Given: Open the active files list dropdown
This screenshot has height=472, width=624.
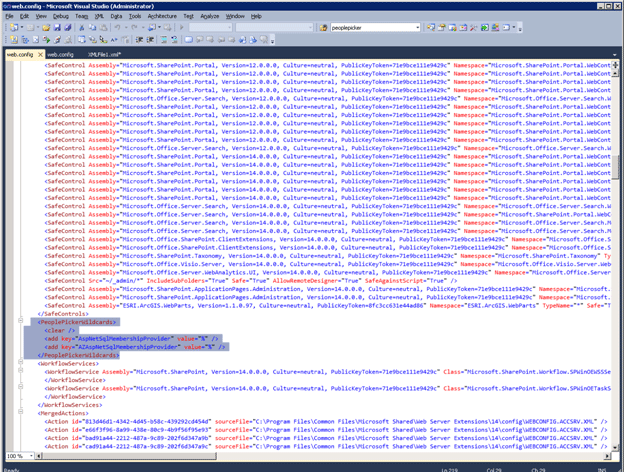Looking at the screenshot, I should [614, 55].
